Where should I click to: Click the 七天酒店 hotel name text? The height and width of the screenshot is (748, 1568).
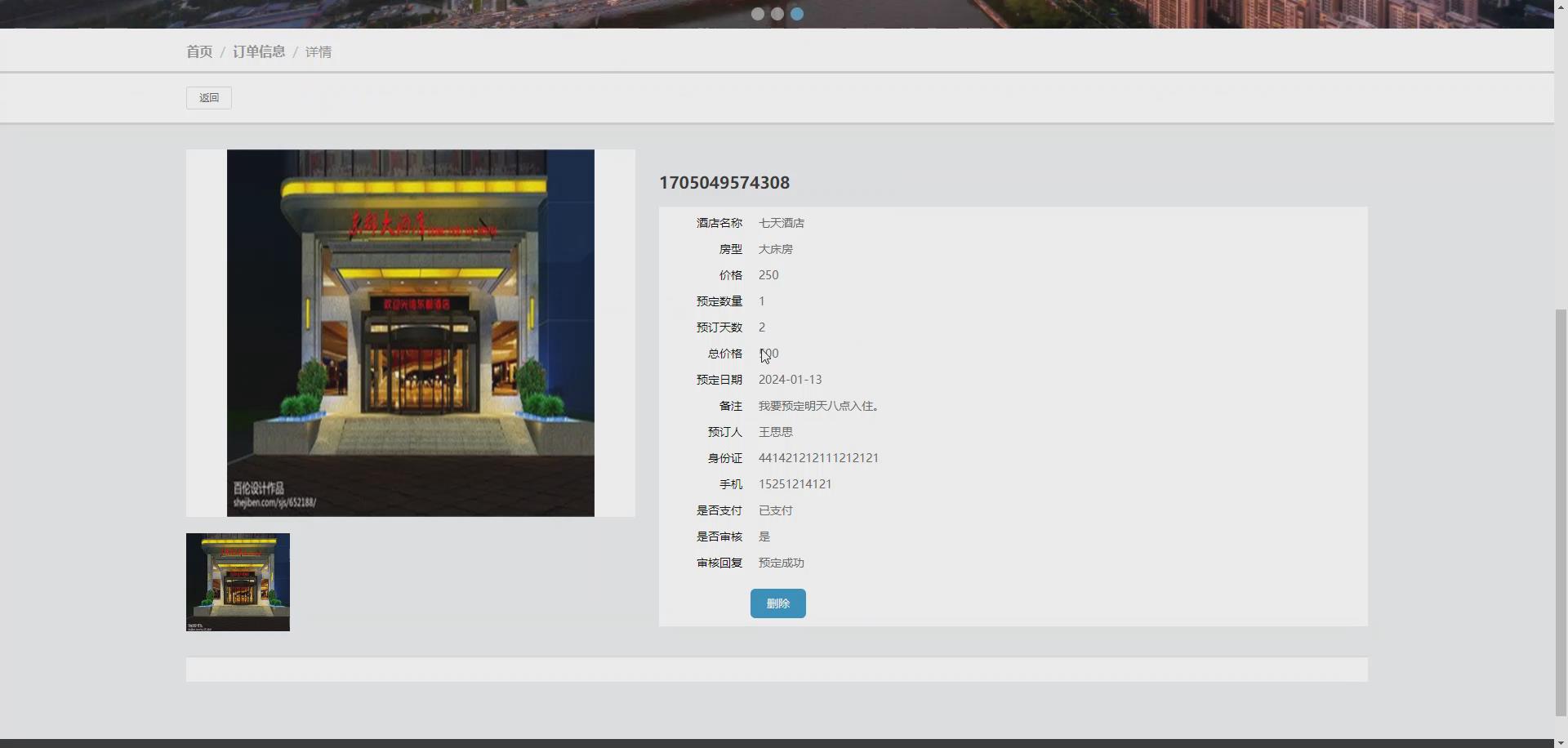coord(780,223)
